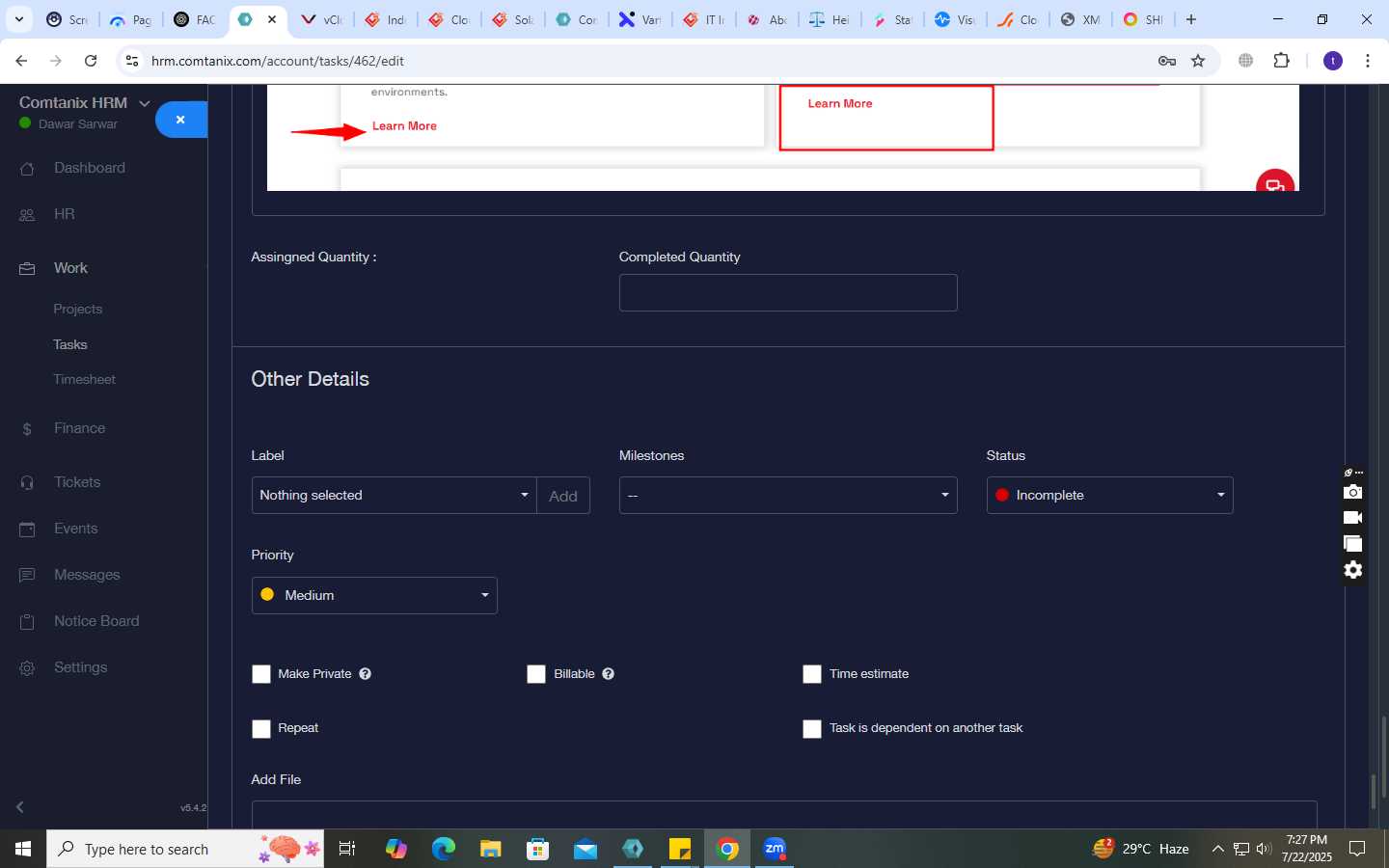Click the Tickets headset icon
This screenshot has height=868, width=1389.
pos(27,483)
